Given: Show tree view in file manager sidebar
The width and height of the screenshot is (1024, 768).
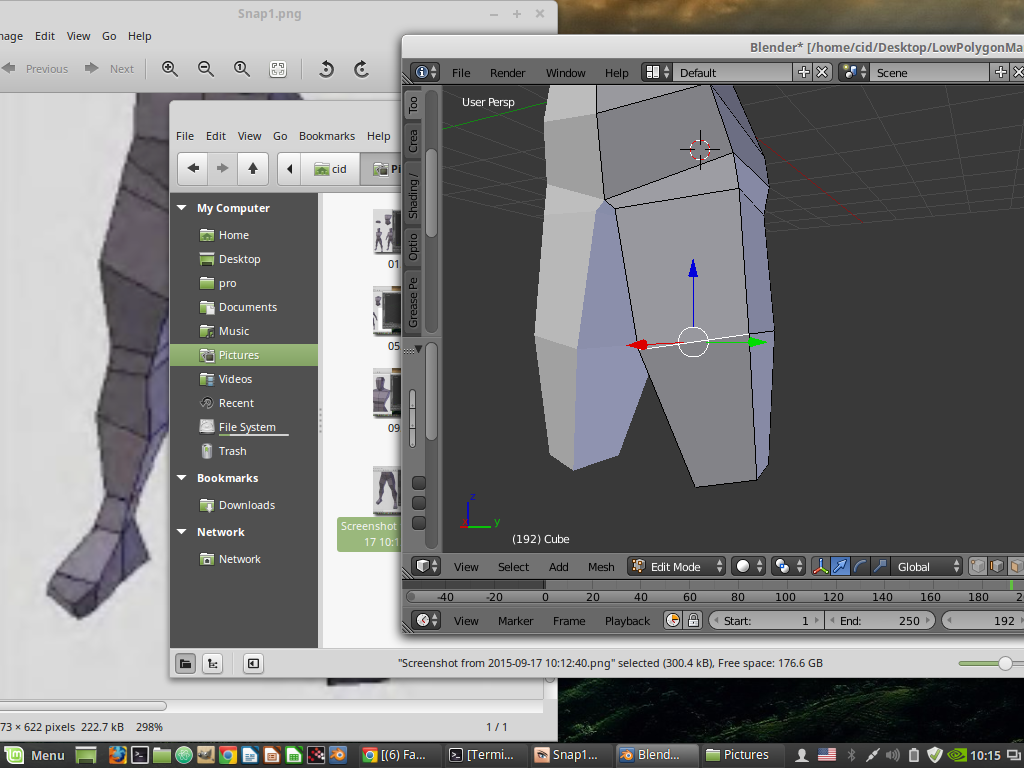Looking at the screenshot, I should [212, 664].
